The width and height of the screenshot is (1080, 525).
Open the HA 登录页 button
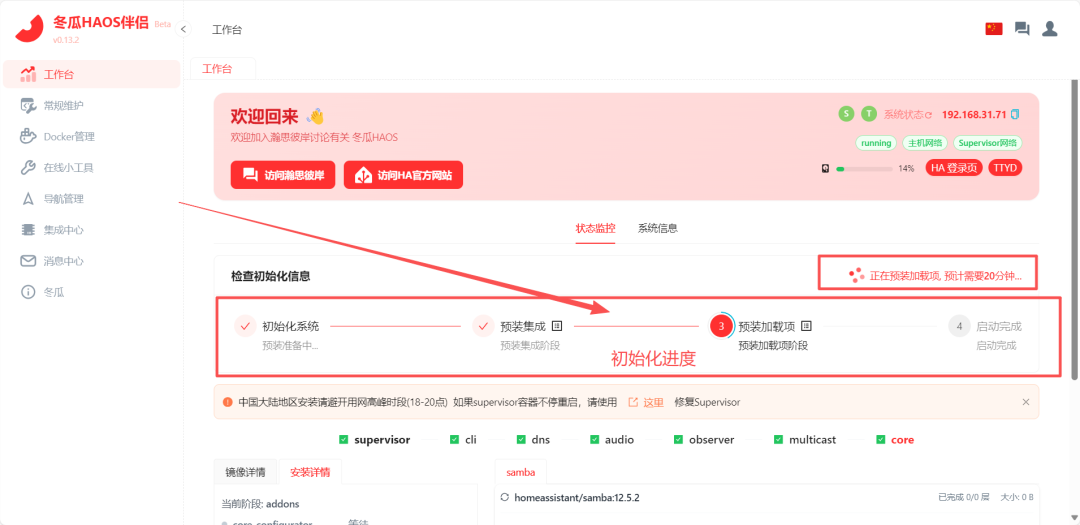pyautogui.click(x=954, y=168)
